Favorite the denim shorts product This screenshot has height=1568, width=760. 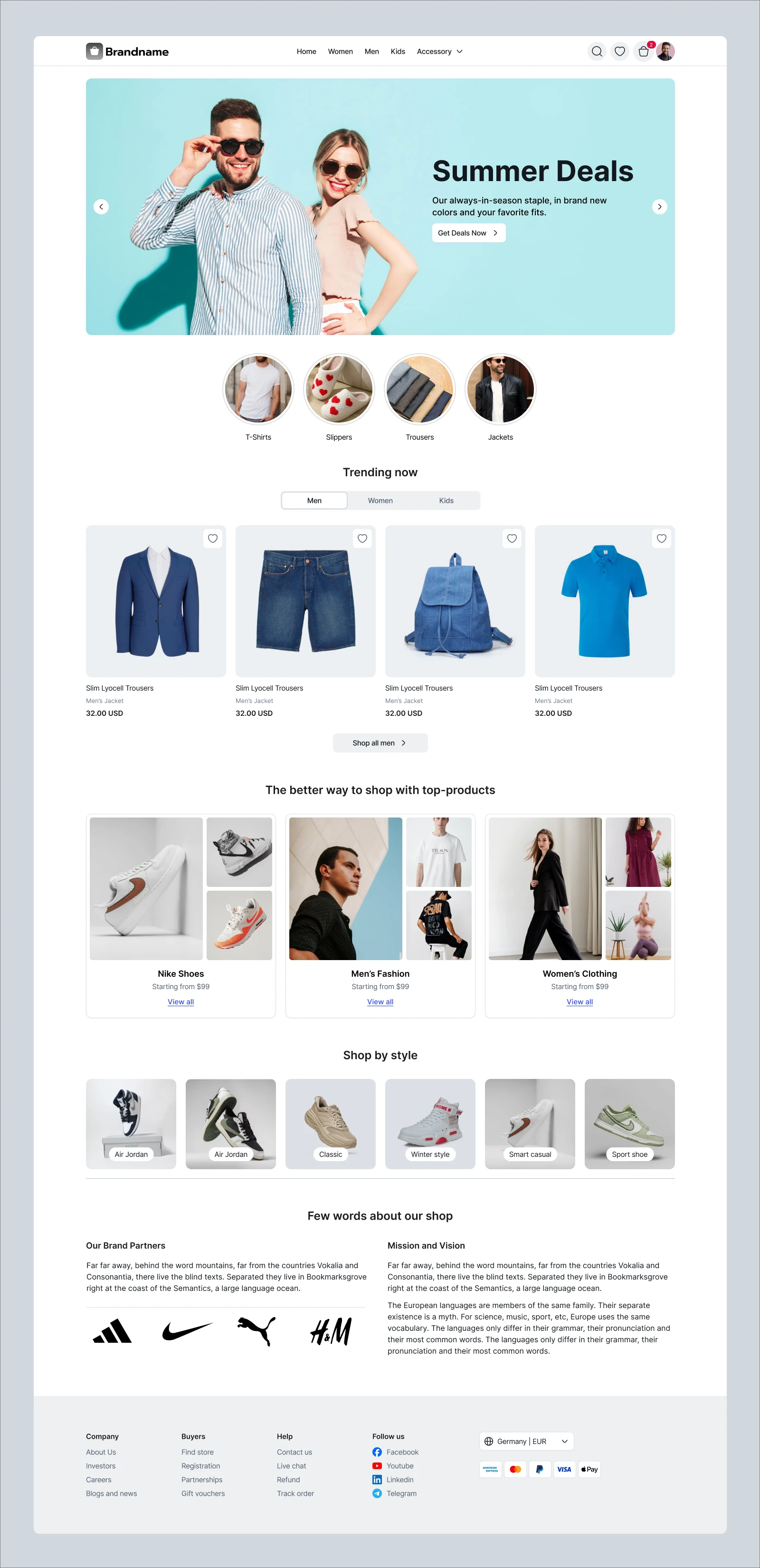click(362, 539)
